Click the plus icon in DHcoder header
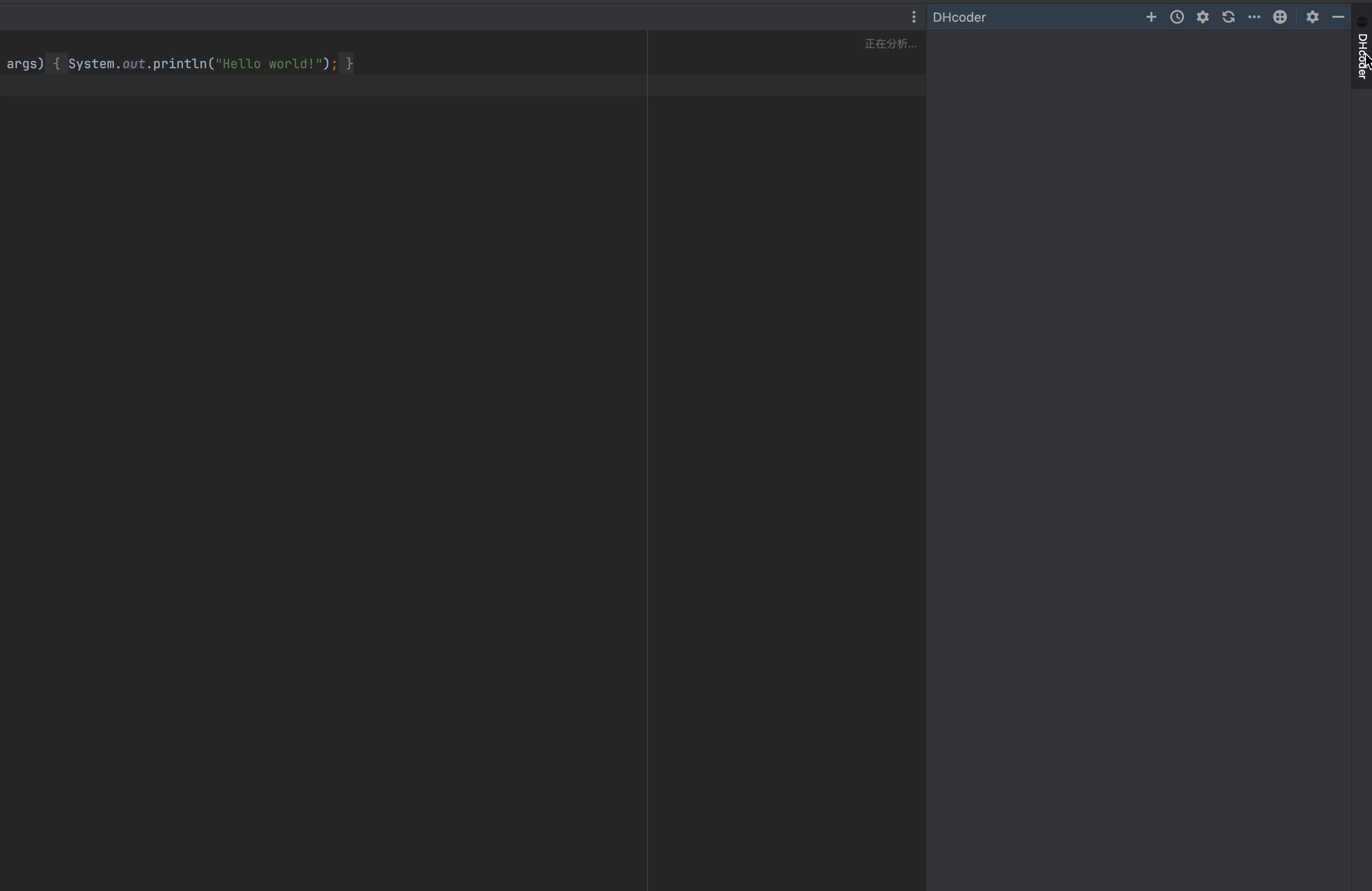The height and width of the screenshot is (891, 1372). click(1150, 17)
